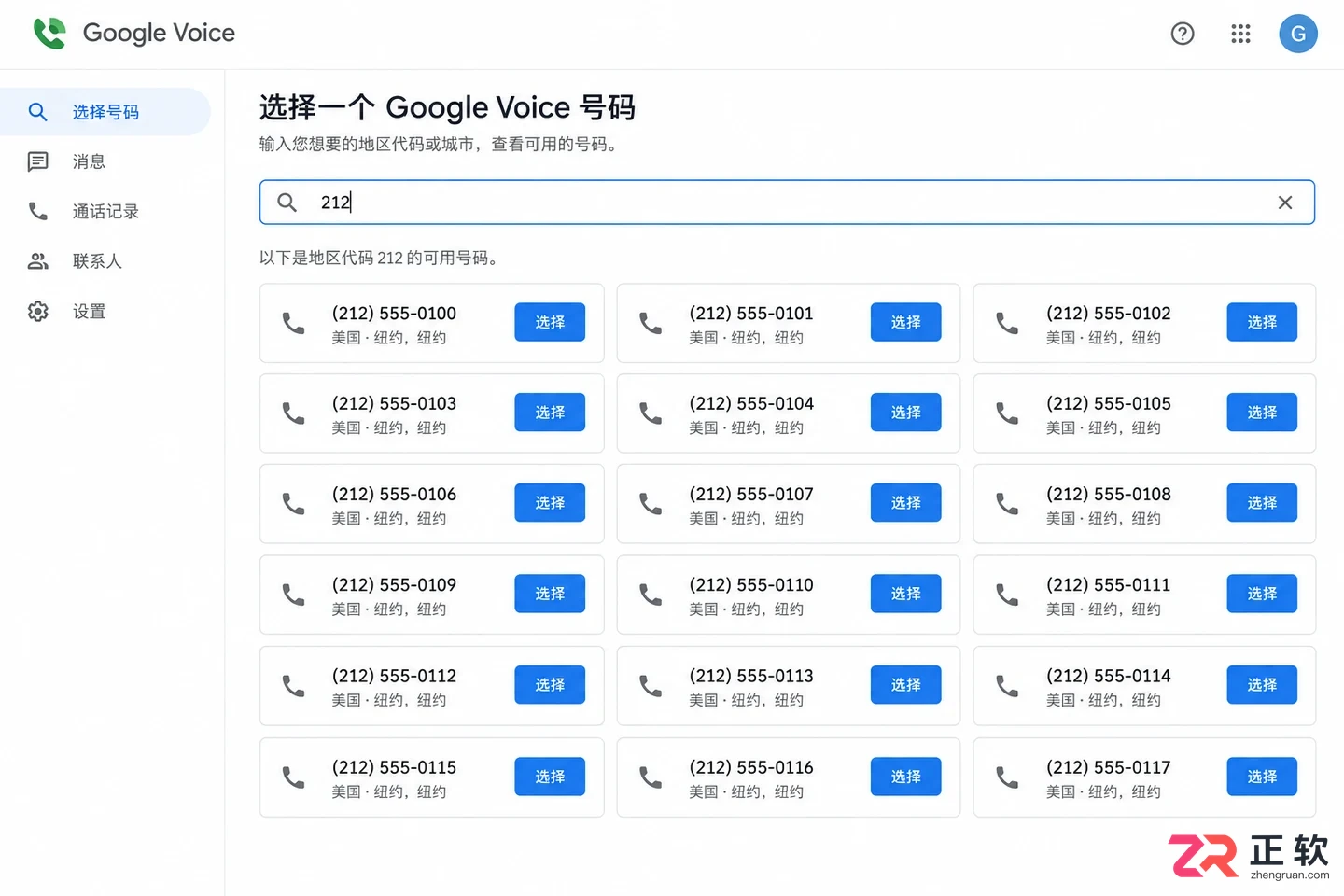
Task: Click the number text (212) 555-0115
Action: point(394,767)
